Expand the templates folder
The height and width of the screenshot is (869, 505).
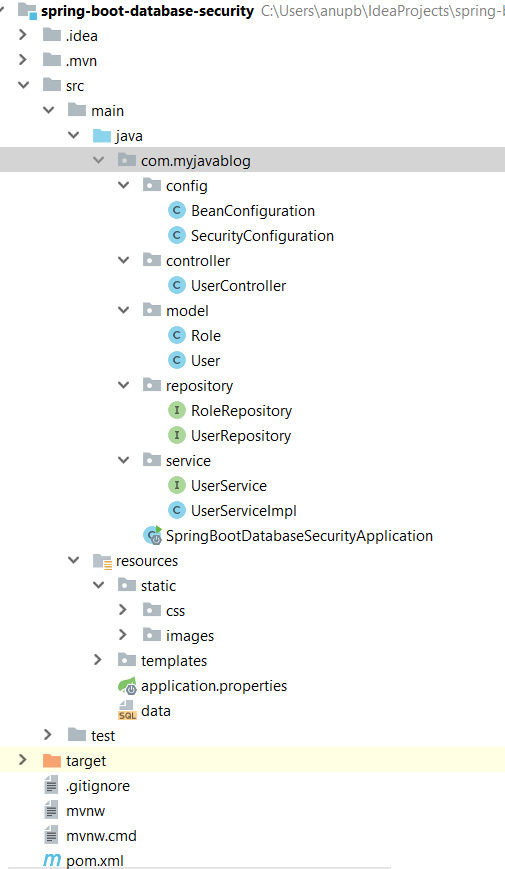point(98,660)
